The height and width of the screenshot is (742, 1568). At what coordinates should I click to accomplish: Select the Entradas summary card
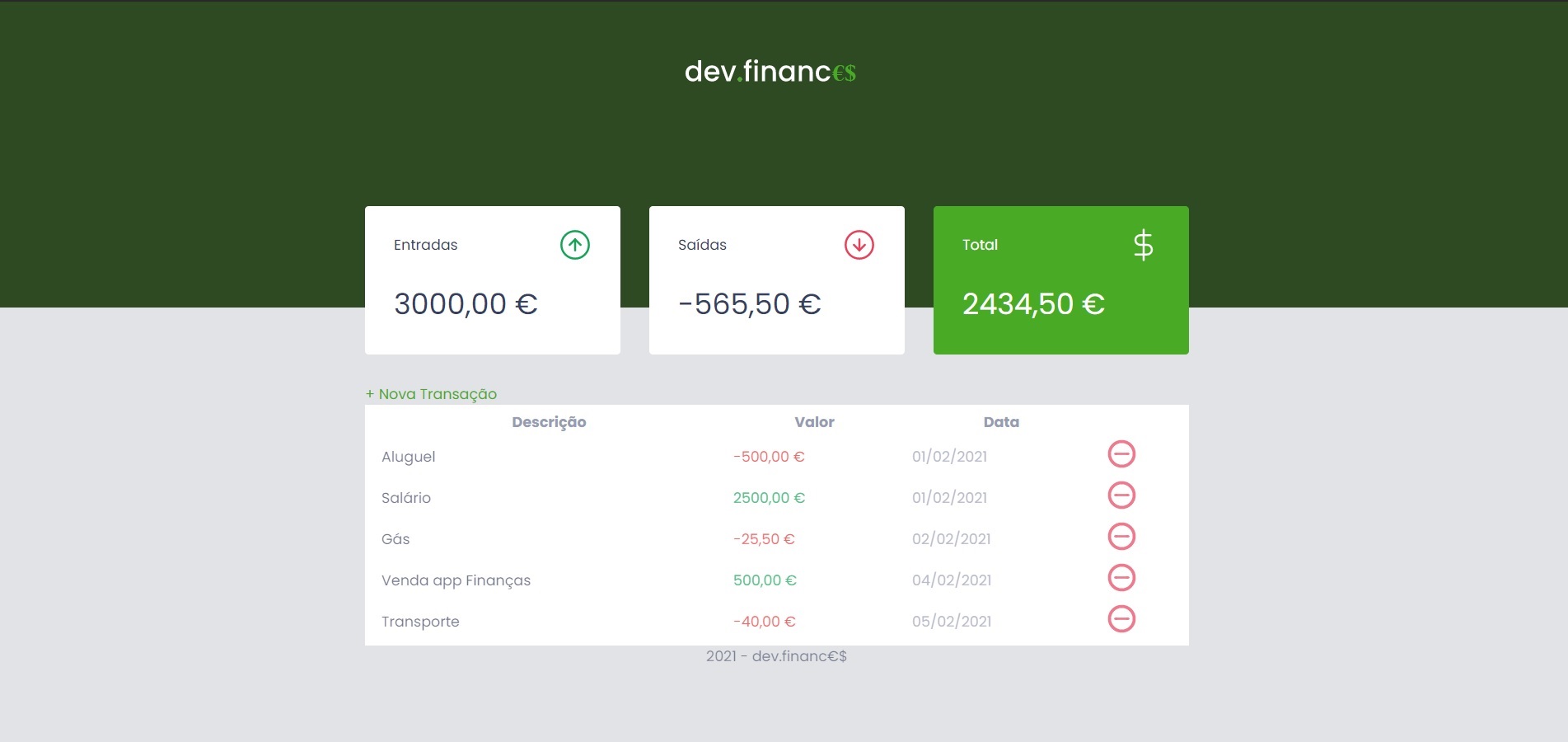click(x=492, y=280)
